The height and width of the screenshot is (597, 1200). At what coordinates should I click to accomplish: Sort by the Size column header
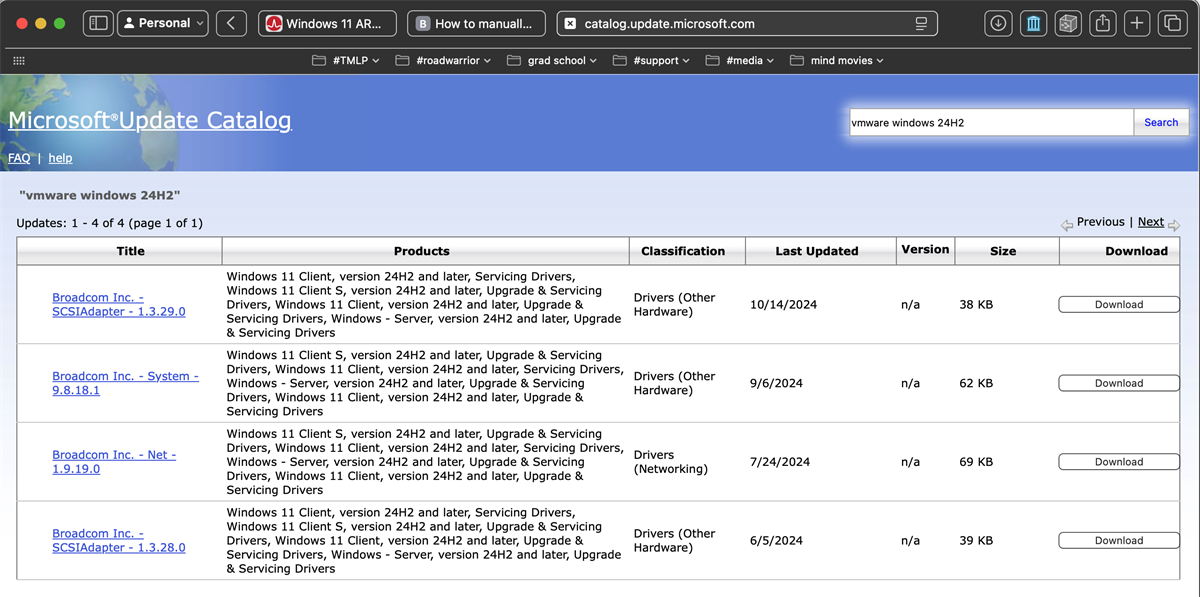click(1003, 251)
